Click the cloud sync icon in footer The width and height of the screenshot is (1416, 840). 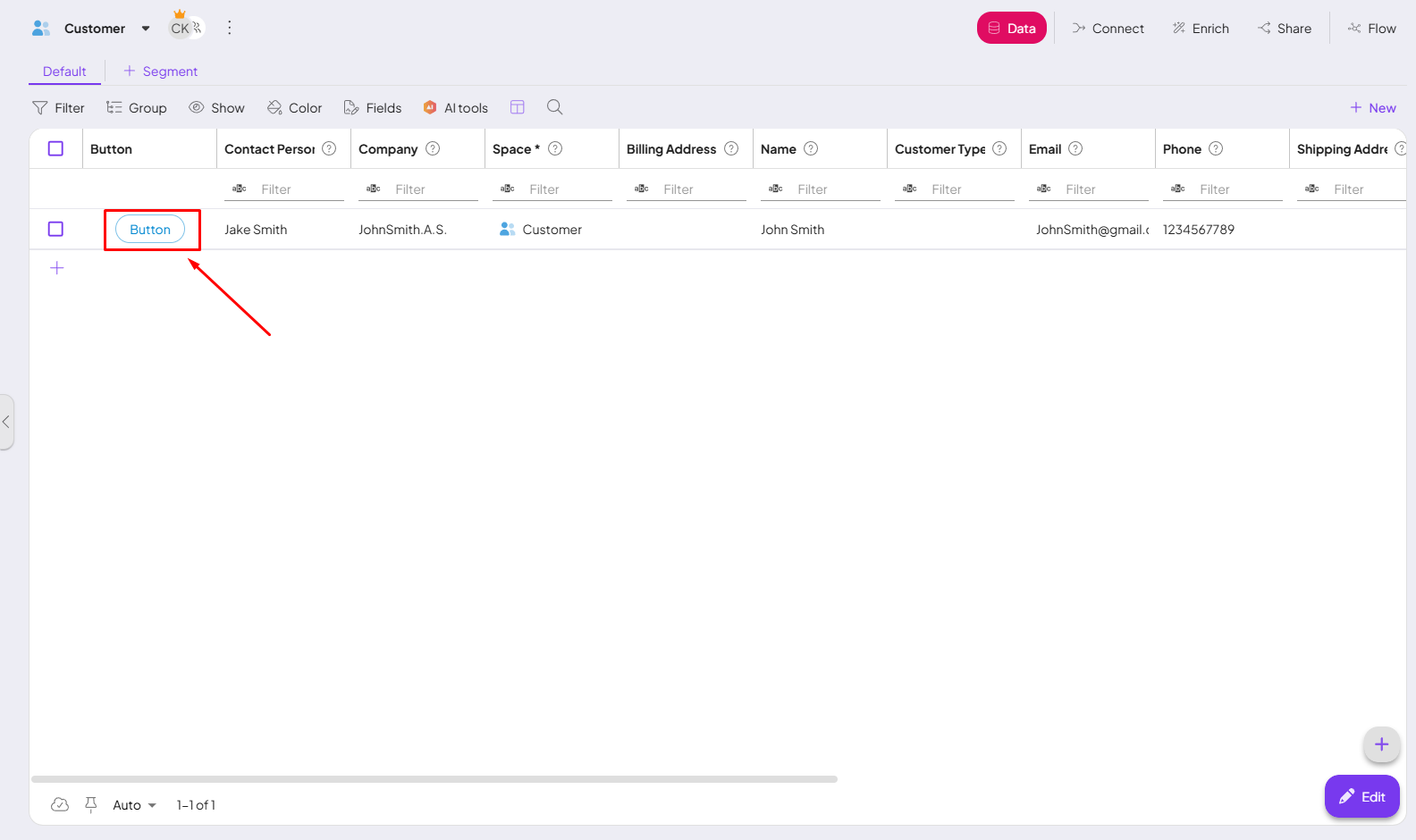coord(60,805)
